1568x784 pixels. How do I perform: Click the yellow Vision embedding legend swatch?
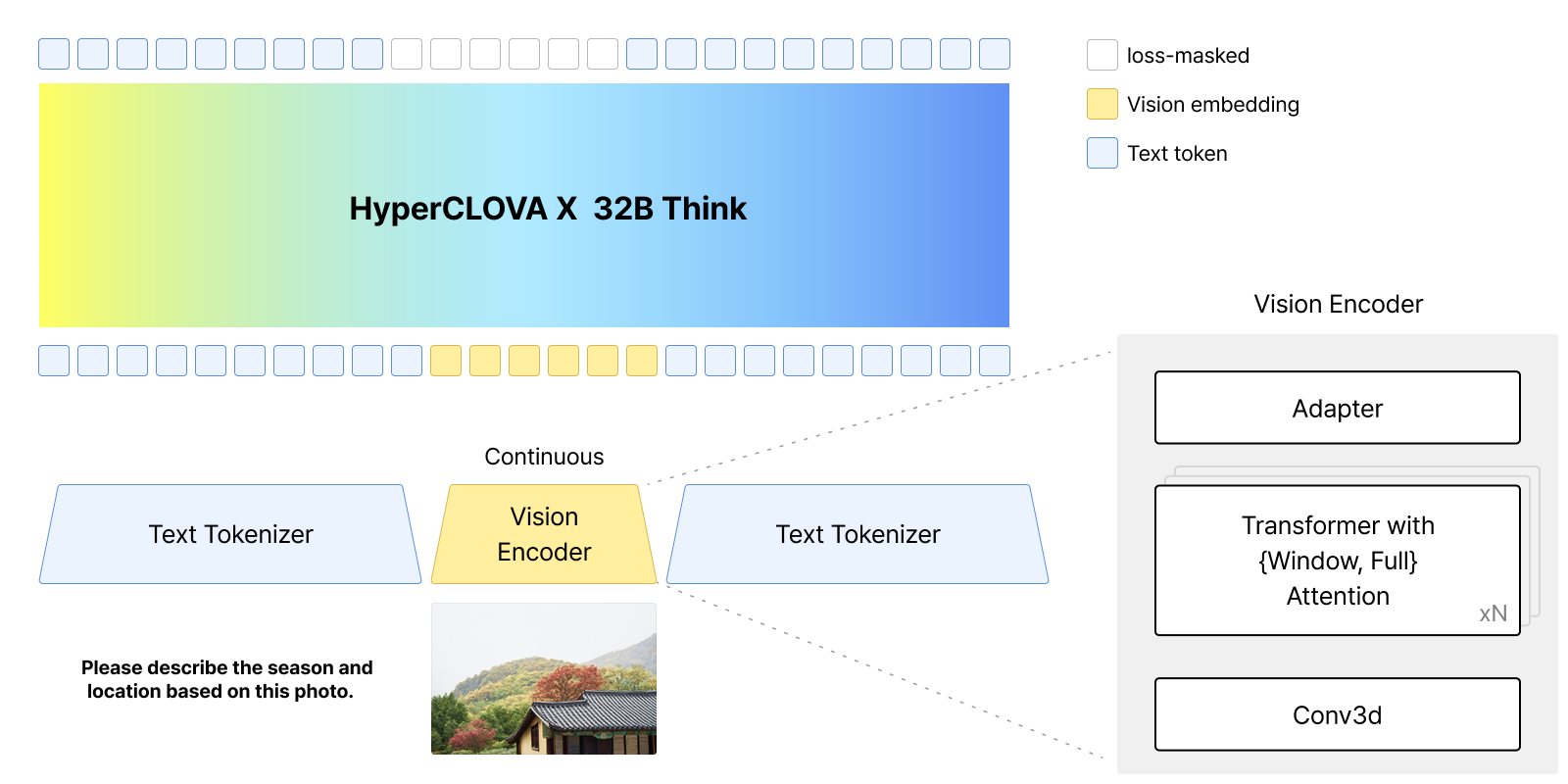pos(1102,104)
